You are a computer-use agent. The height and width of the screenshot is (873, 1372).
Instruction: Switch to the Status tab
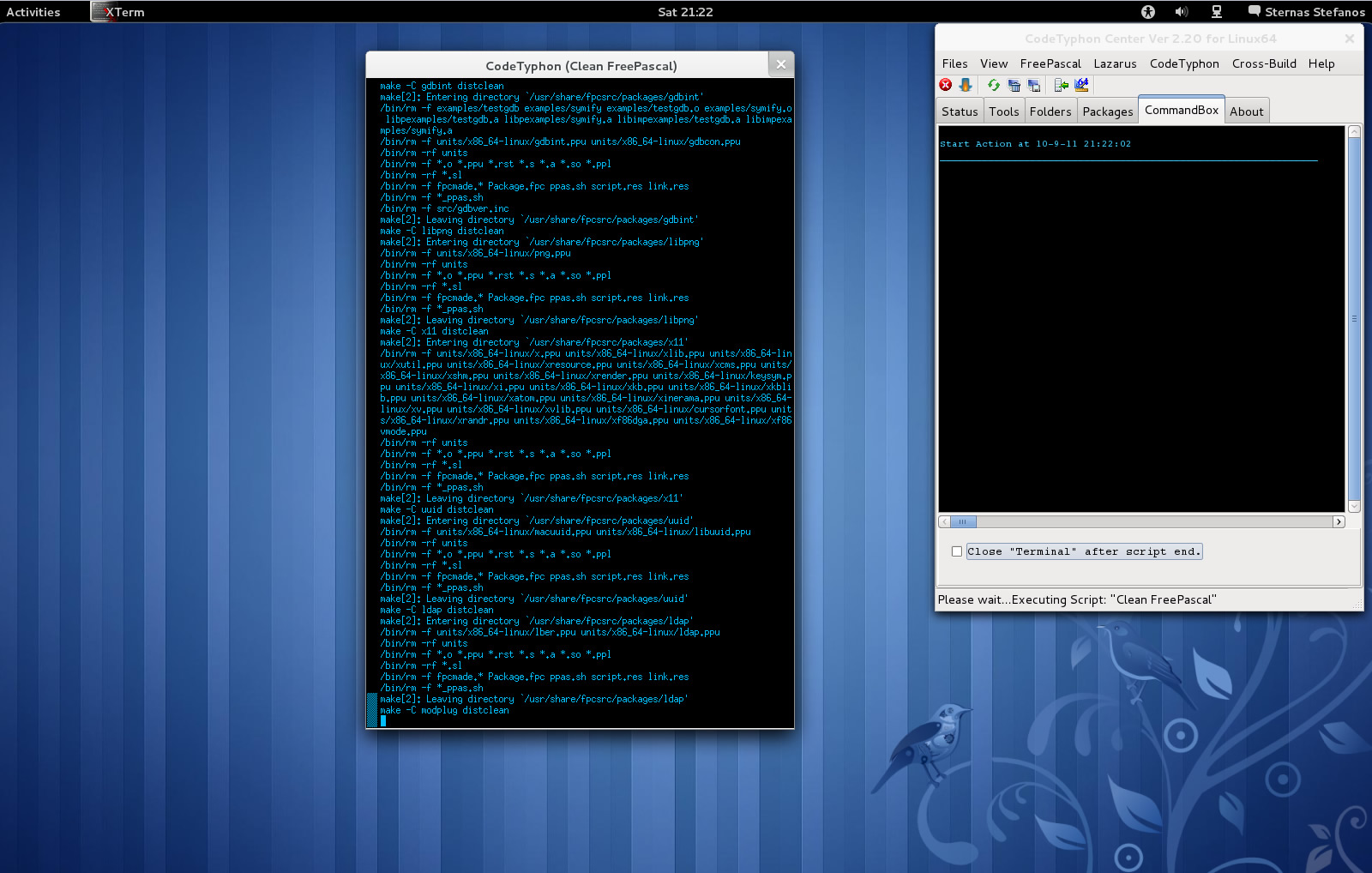(960, 111)
